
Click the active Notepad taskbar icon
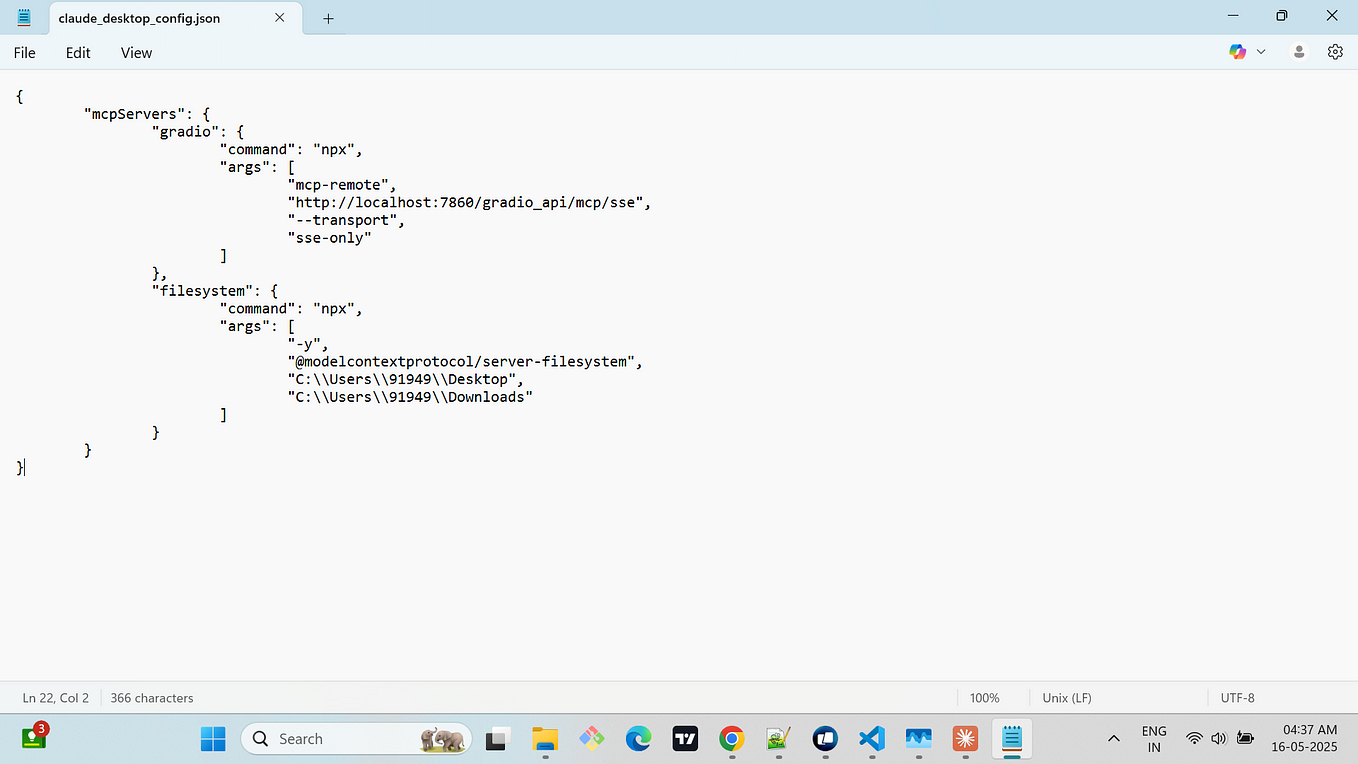pos(1012,739)
